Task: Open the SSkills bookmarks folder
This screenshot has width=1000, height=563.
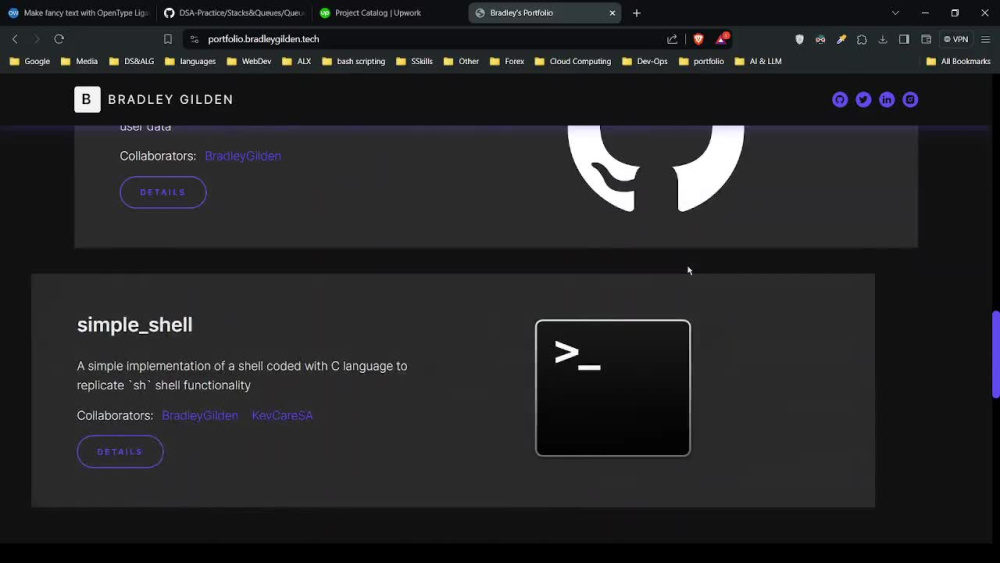Action: coord(414,61)
